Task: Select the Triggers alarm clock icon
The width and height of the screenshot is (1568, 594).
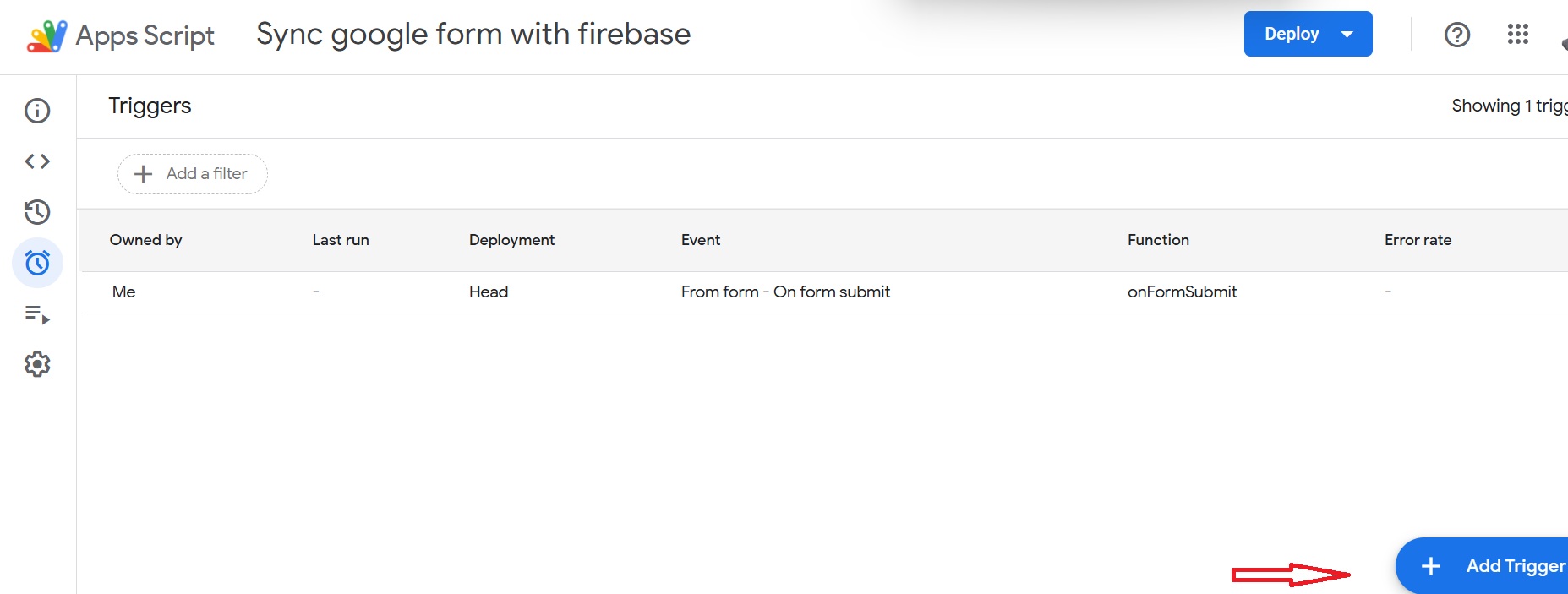Action: [x=37, y=264]
